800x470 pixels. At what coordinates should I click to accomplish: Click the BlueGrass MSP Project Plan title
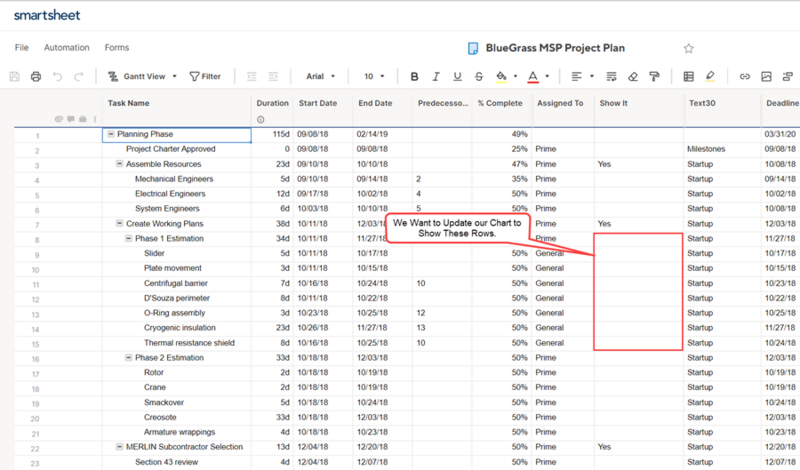click(555, 48)
